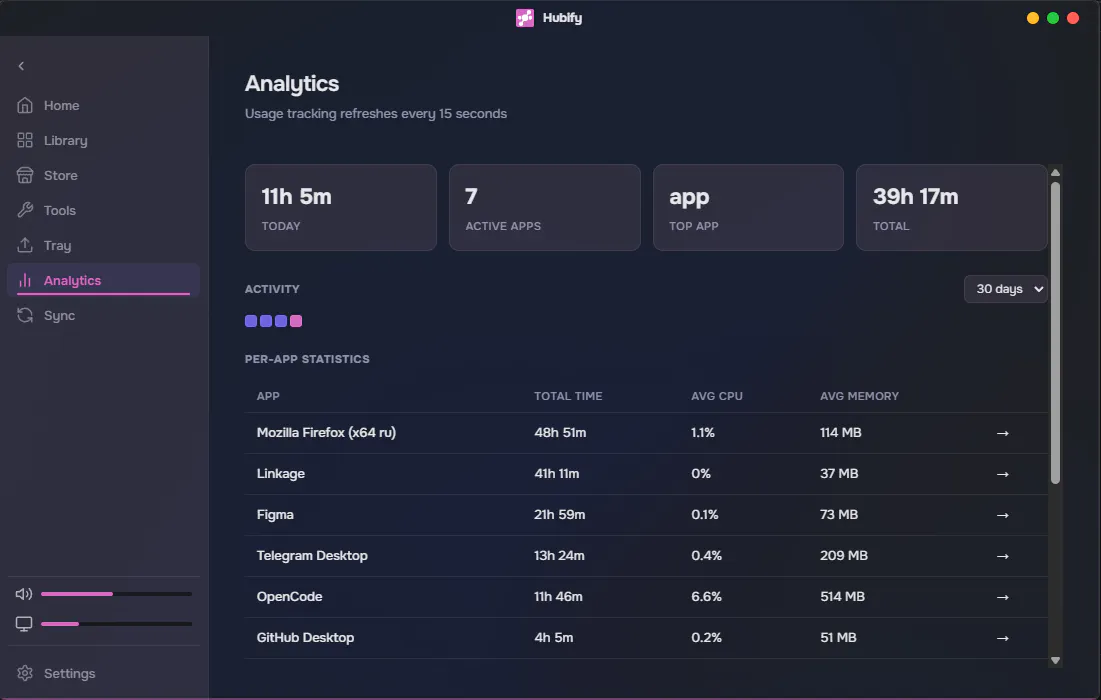Click the 39h 17m Total card
Viewport: 1101px width, 700px height.
(x=951, y=208)
